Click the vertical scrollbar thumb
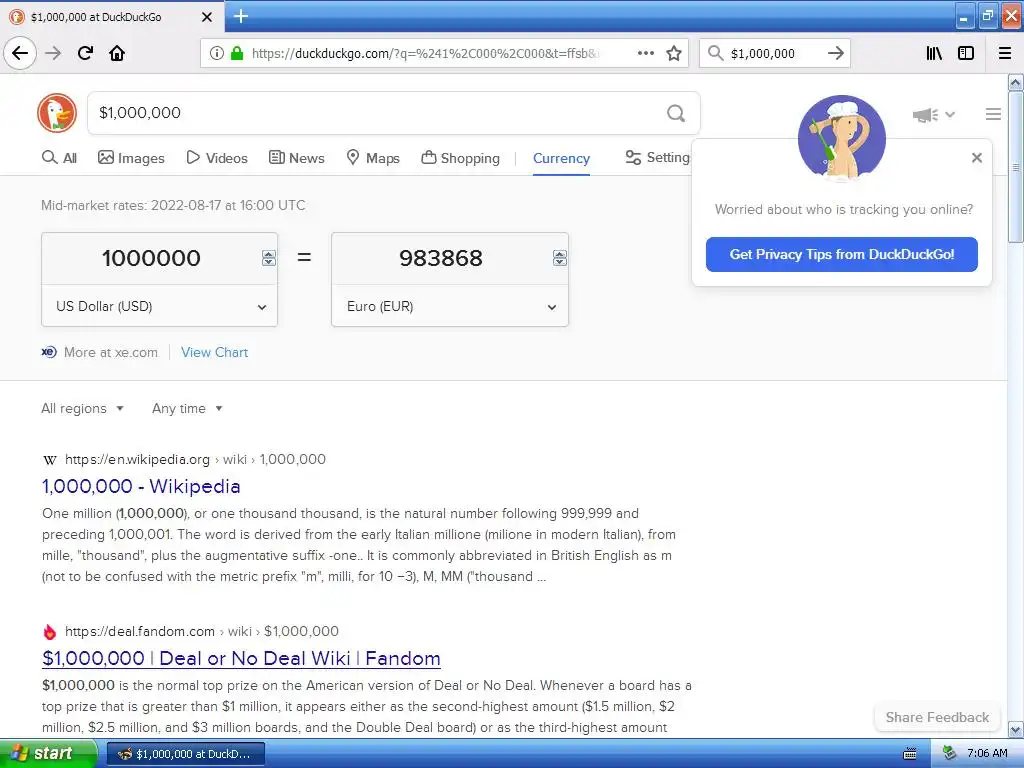The height and width of the screenshot is (768, 1024). click(1016, 167)
